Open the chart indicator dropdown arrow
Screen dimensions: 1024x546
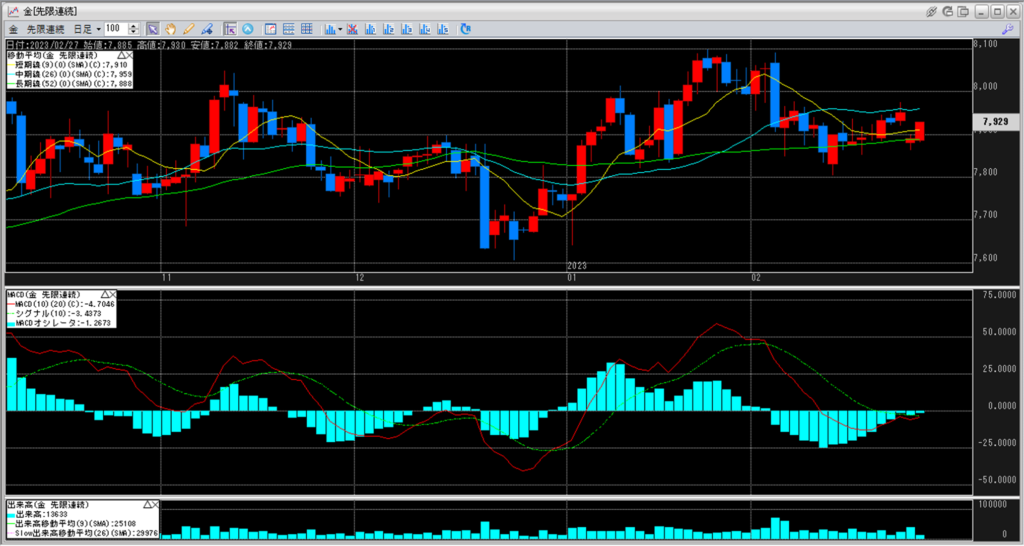pyautogui.click(x=340, y=29)
